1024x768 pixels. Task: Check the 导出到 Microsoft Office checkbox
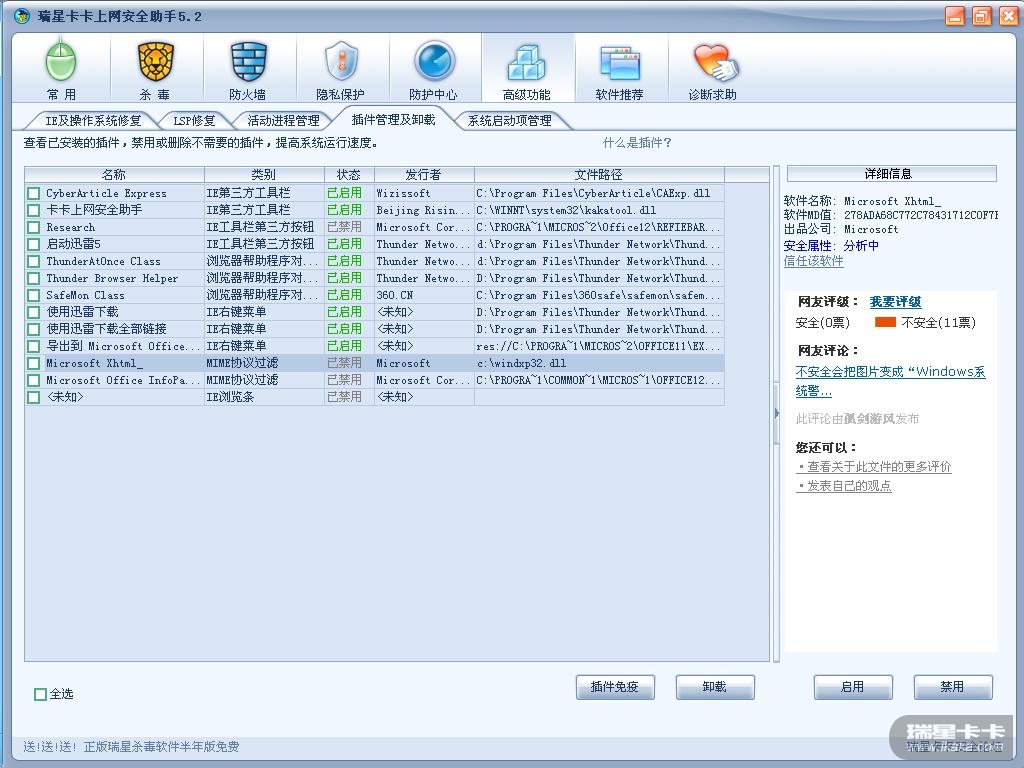pyautogui.click(x=33, y=346)
